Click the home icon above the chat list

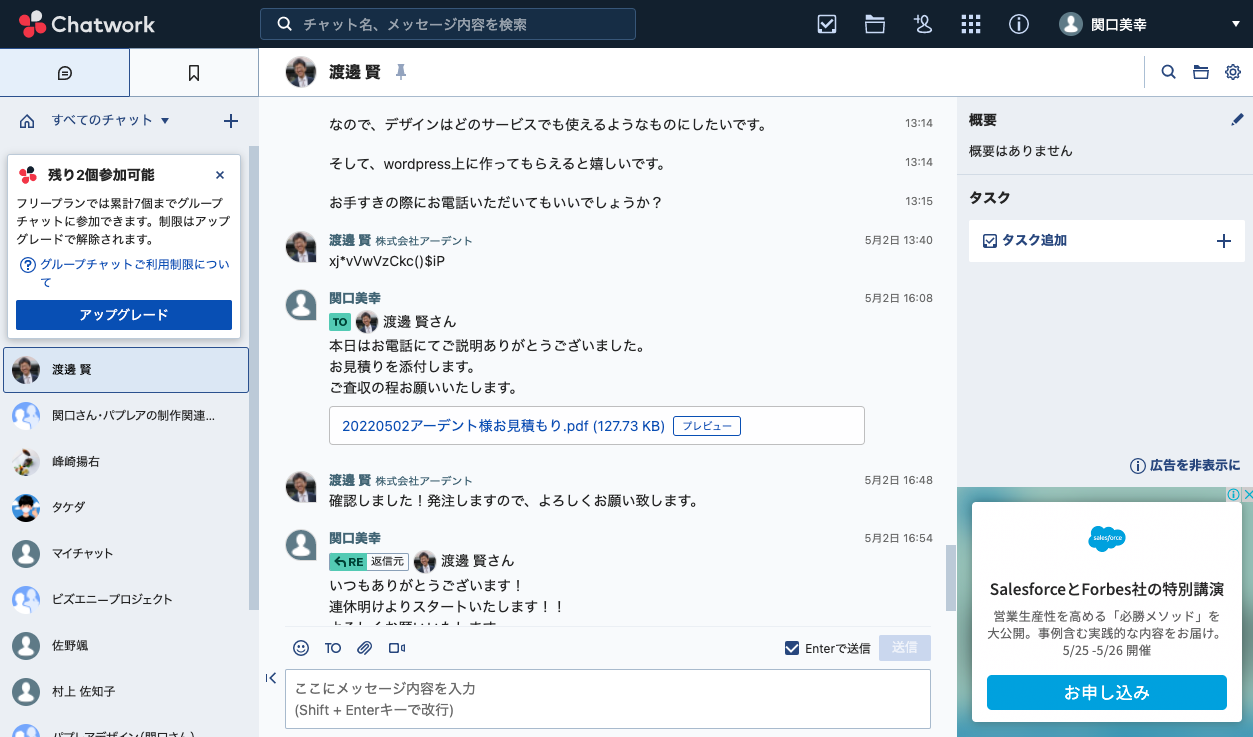point(28,120)
